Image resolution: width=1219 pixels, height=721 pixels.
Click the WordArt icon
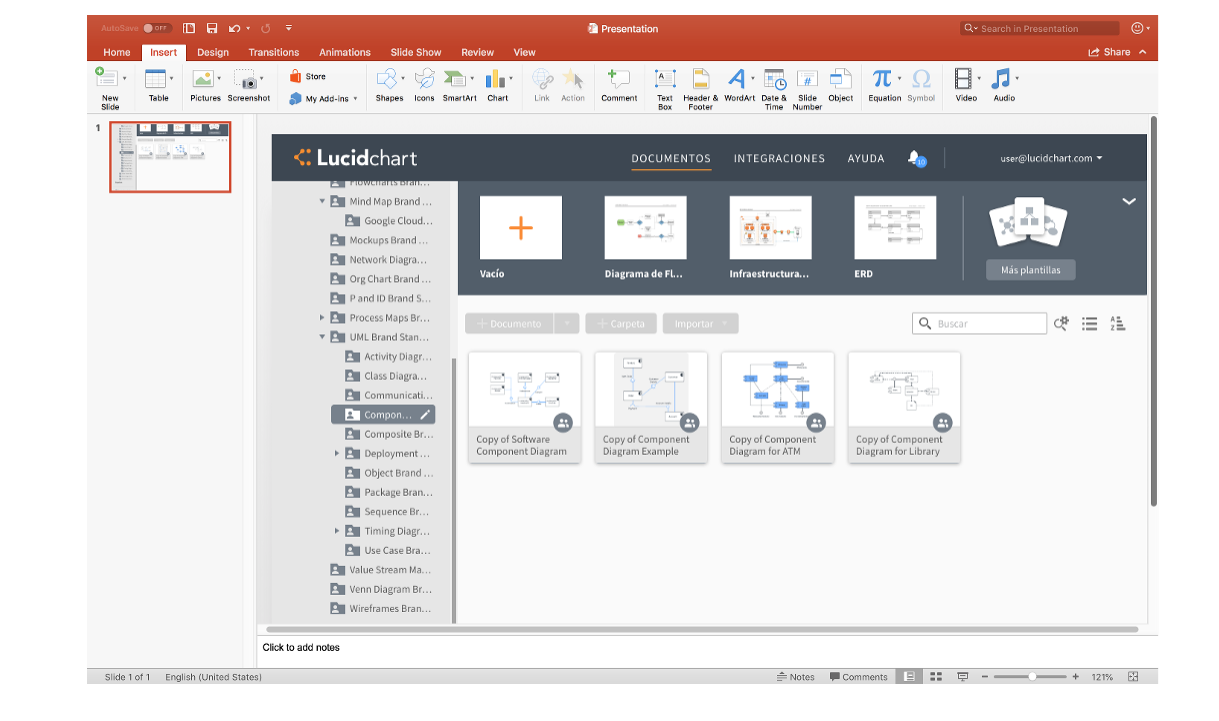(x=736, y=79)
